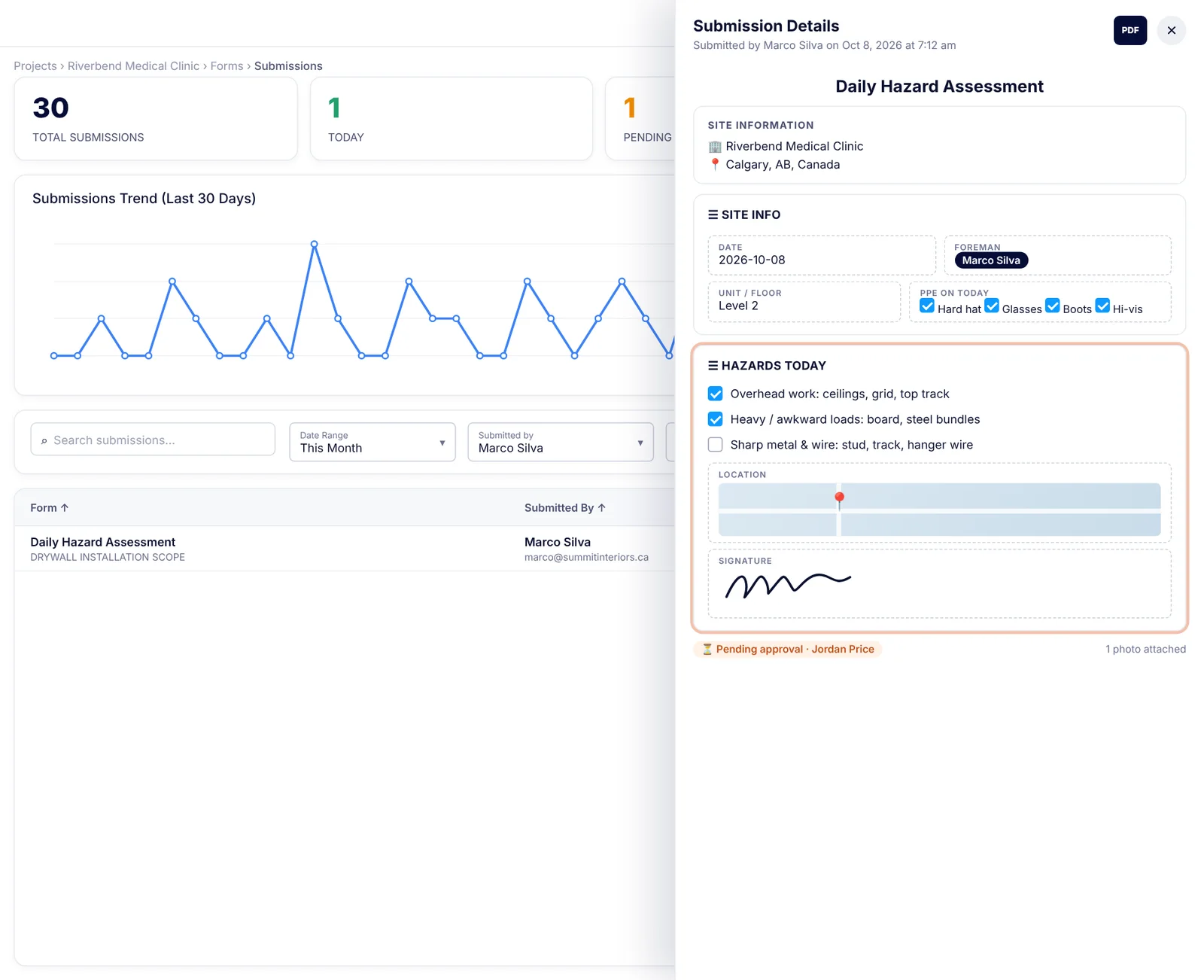
Task: Click the Level 2 unit/floor value
Action: coord(738,306)
